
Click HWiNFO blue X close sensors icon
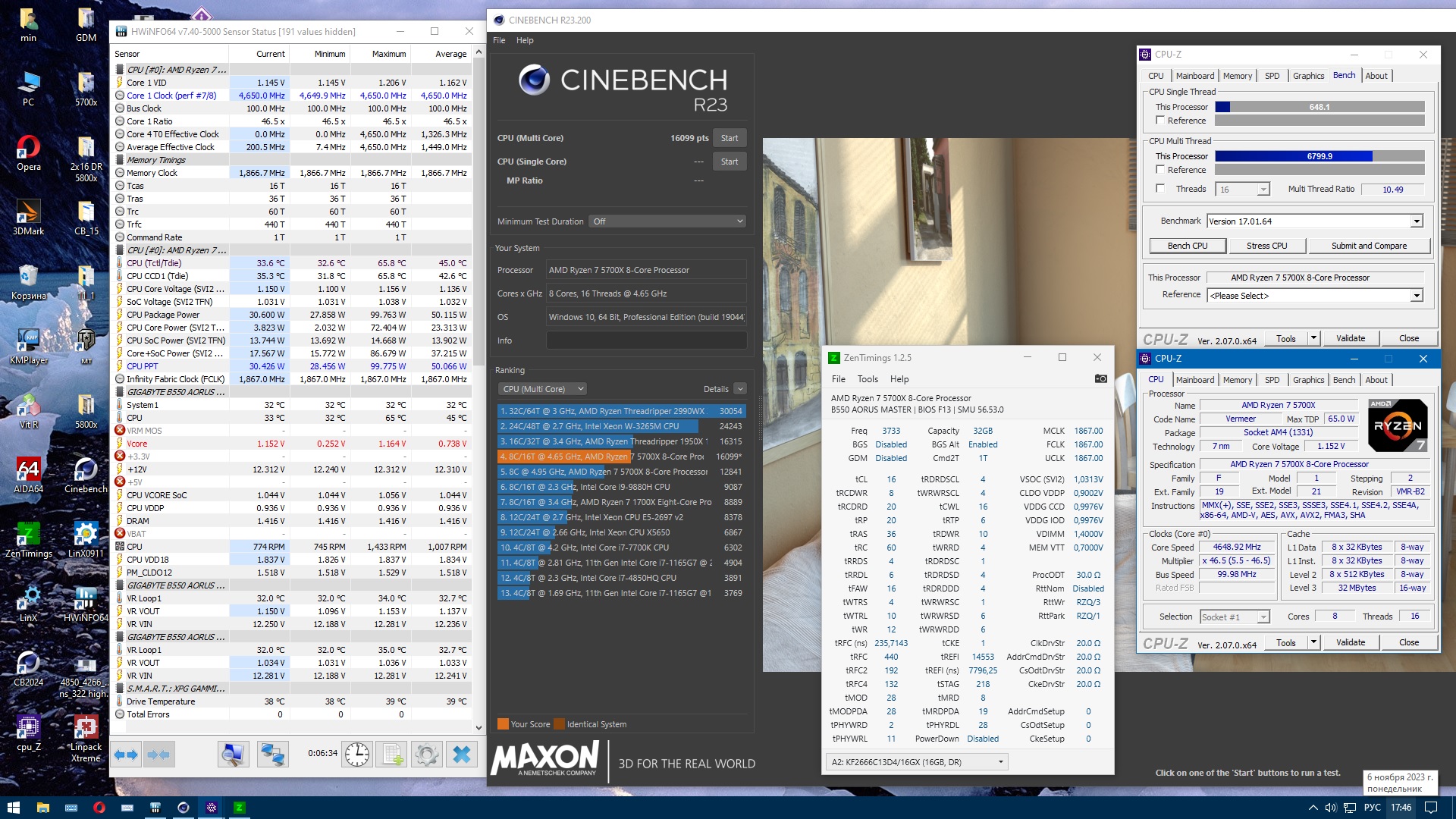461,755
